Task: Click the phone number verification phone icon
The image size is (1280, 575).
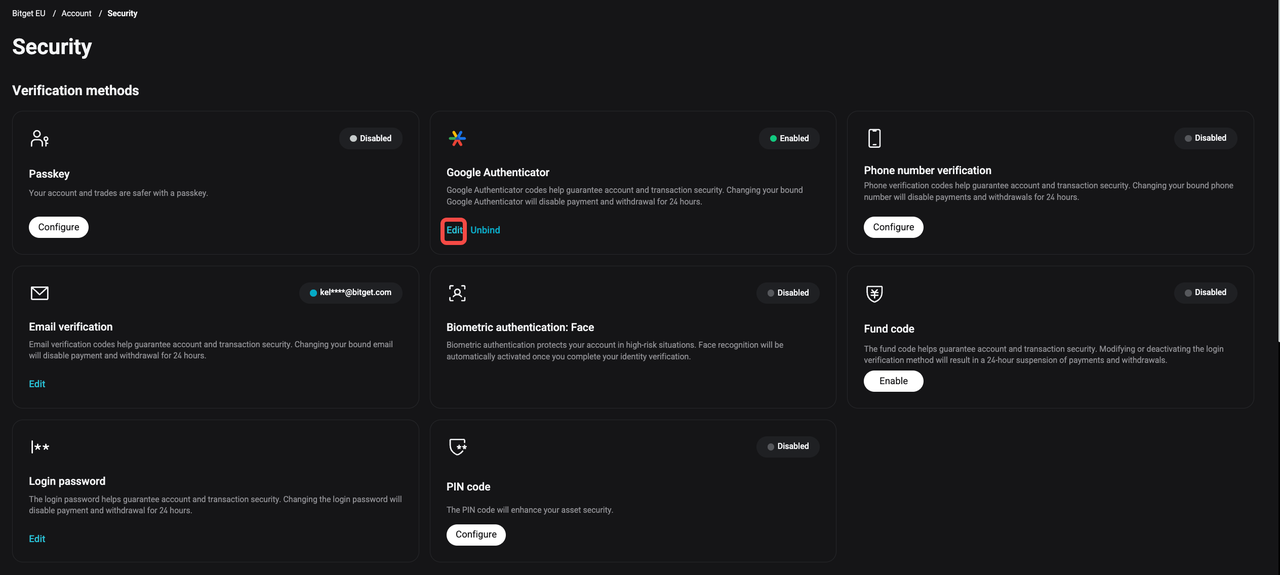Action: pyautogui.click(x=874, y=138)
